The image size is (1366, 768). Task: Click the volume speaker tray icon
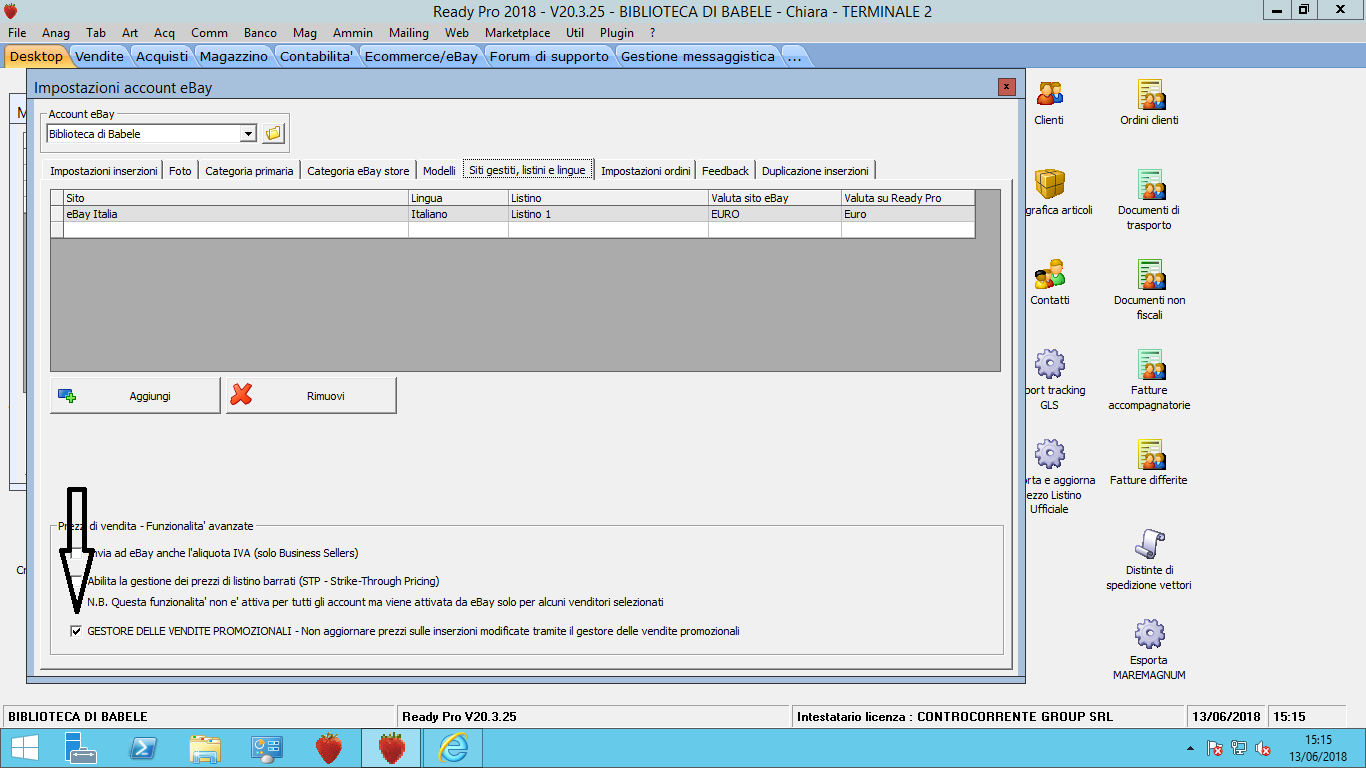[1263, 748]
